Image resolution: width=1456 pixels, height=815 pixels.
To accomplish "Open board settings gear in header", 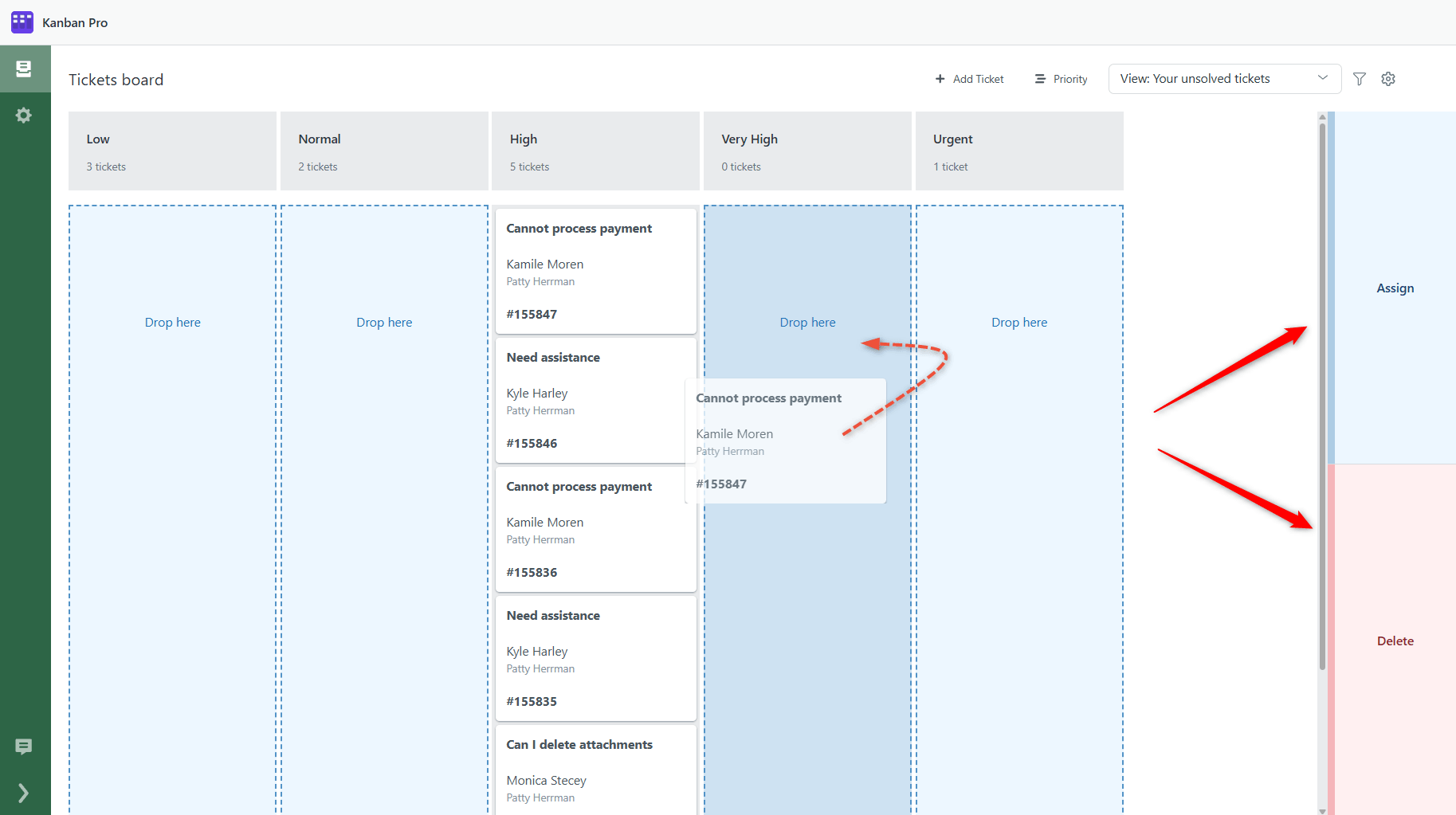I will tap(1388, 79).
